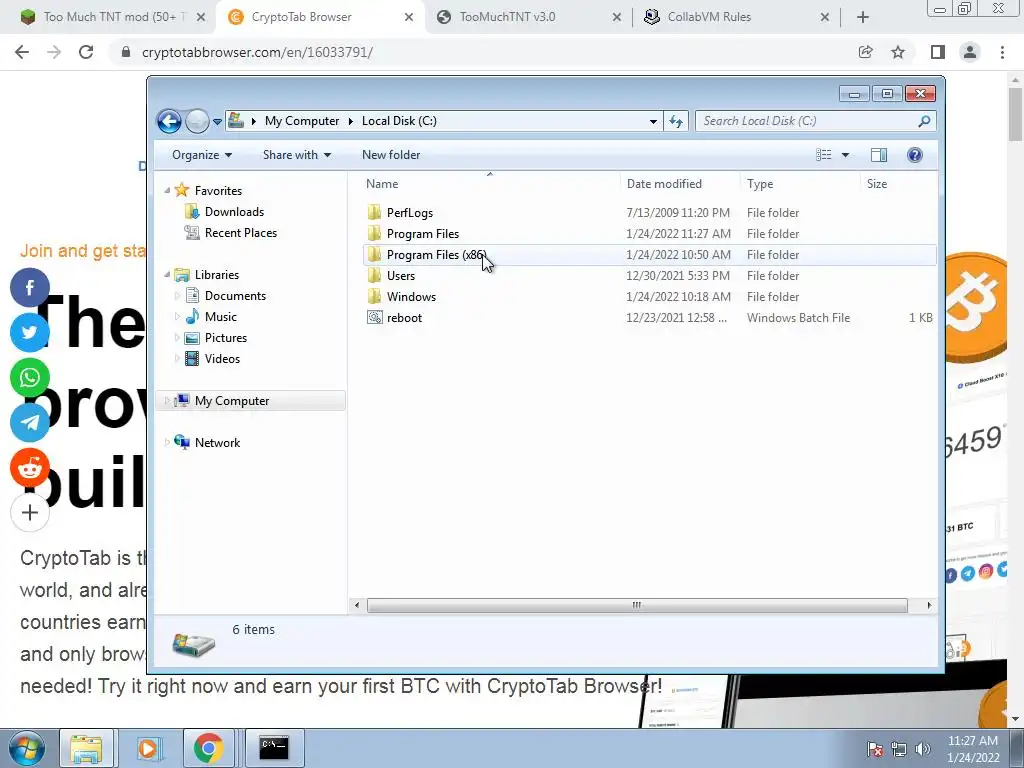Collapse the Favorites group arrow
Screen dimensions: 1024x768
pyautogui.click(x=167, y=191)
